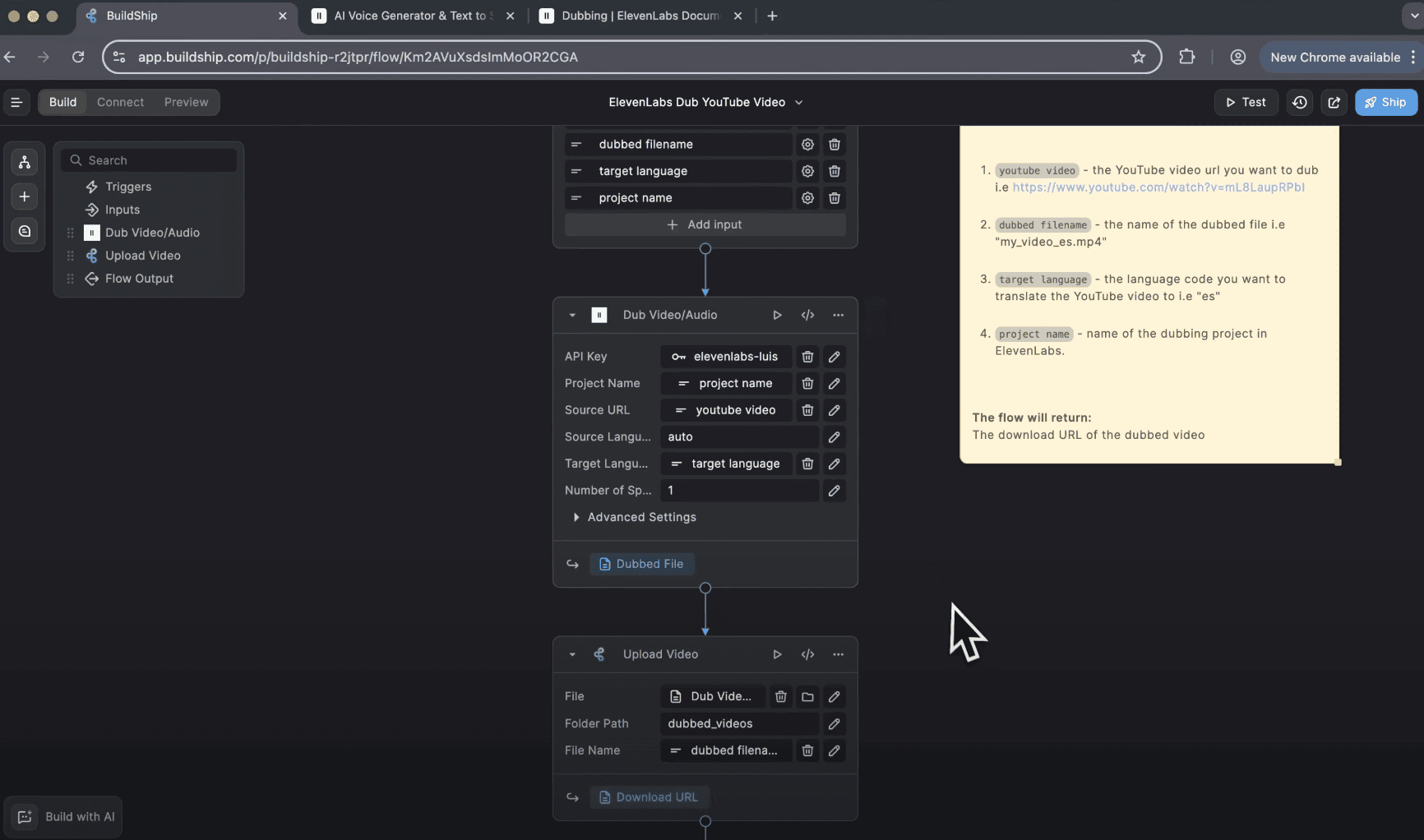Open the YouTube example link in note
Viewport: 1424px width, 840px height.
click(1158, 187)
